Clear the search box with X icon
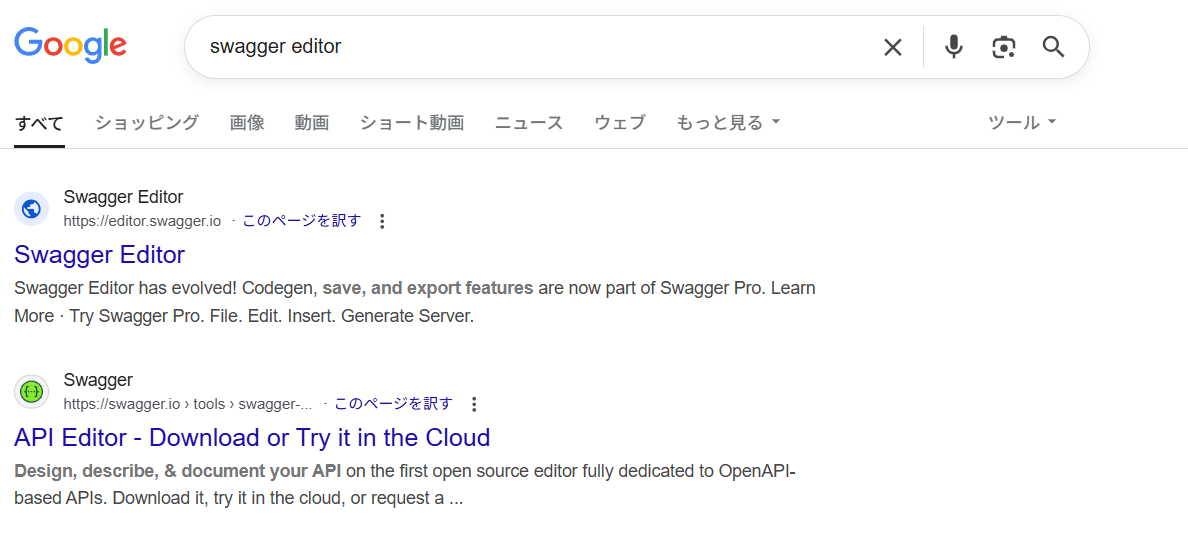Image resolution: width=1188 pixels, height=544 pixels. coord(892,47)
